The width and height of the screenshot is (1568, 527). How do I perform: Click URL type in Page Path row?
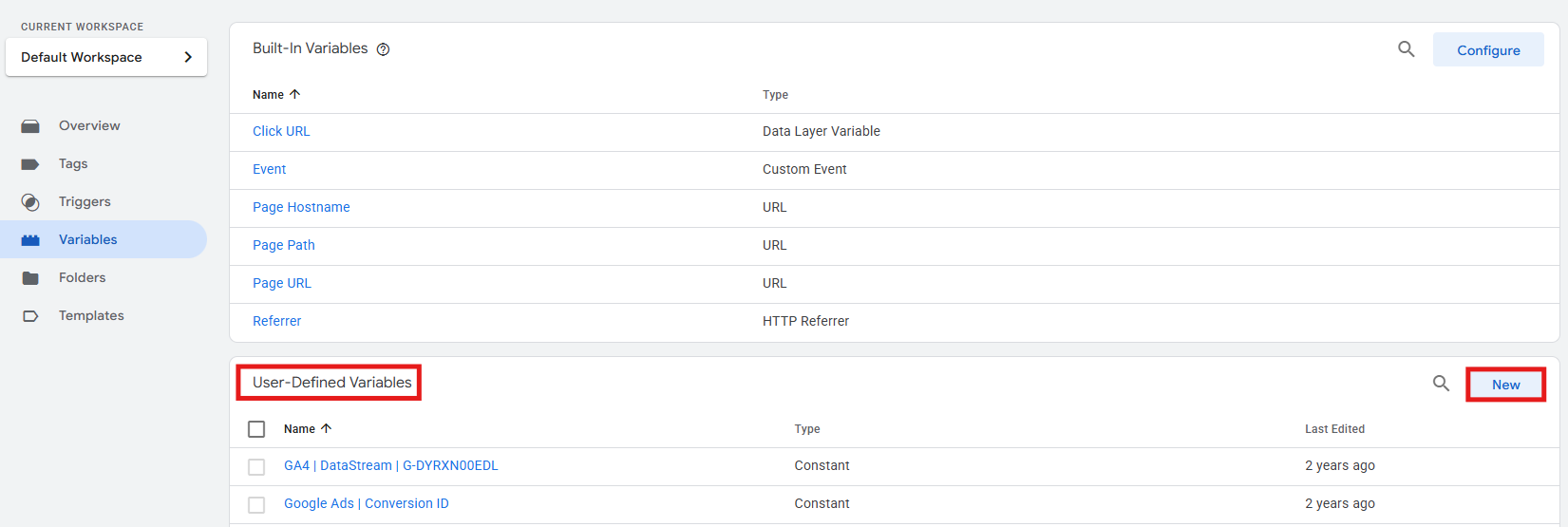point(775,245)
